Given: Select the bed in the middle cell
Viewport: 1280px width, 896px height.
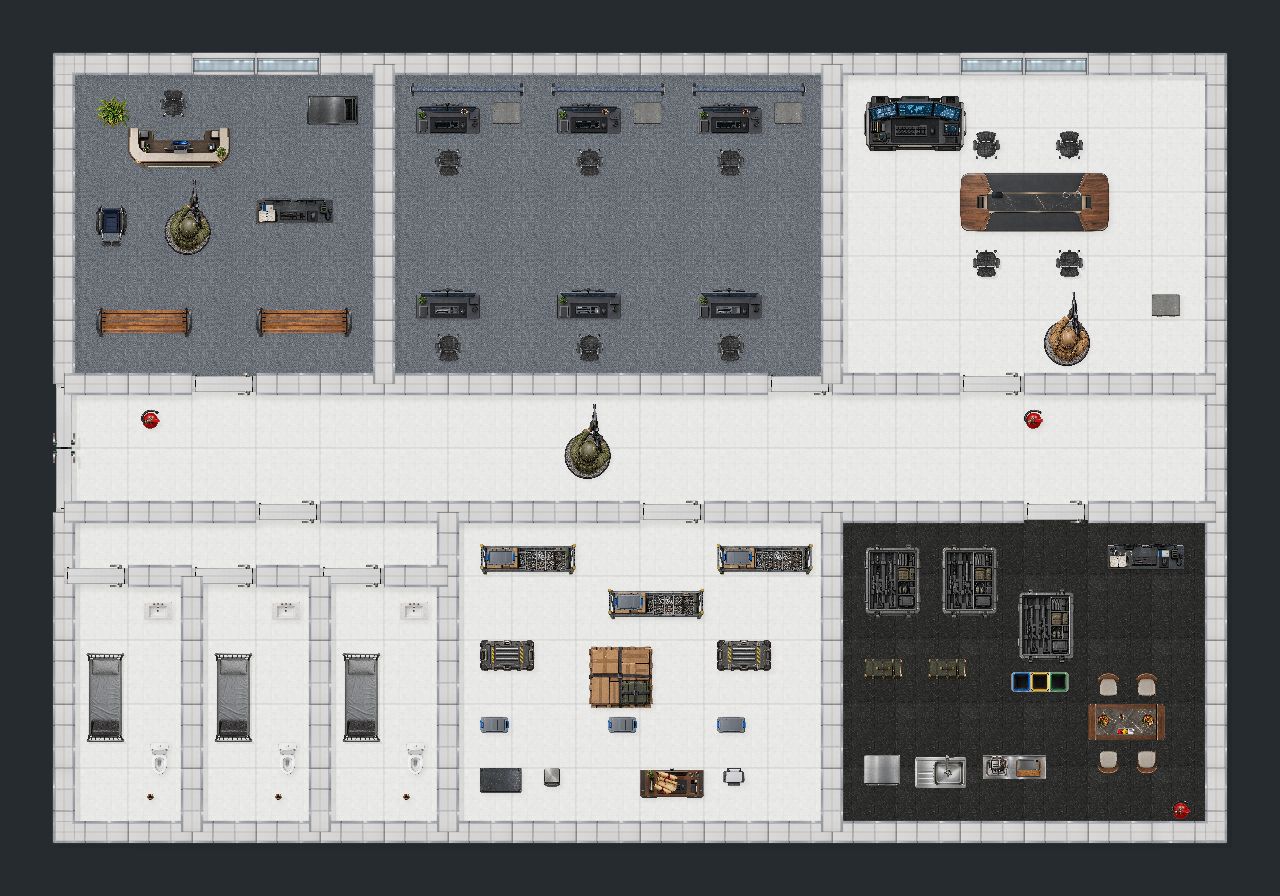Looking at the screenshot, I should 234,697.
